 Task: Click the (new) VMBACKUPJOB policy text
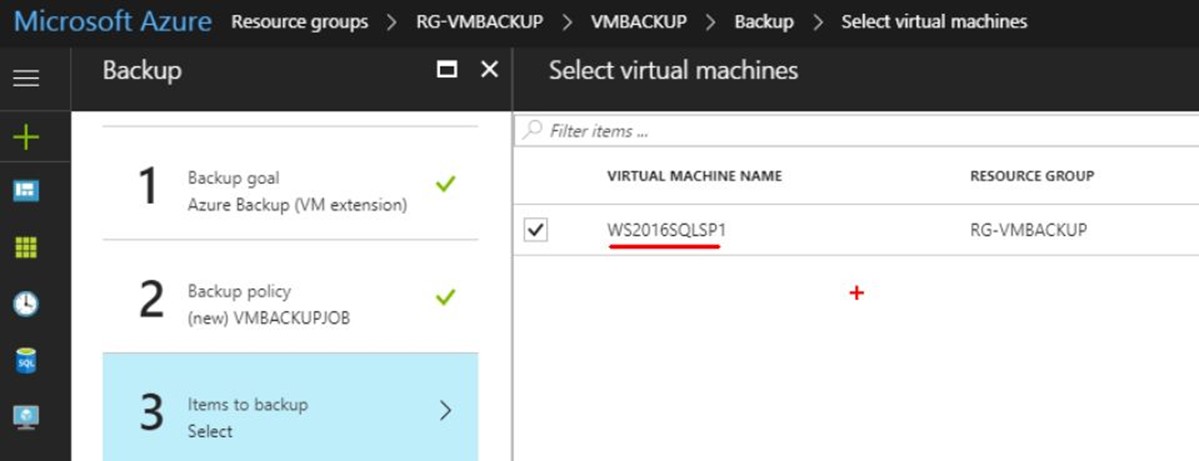click(x=268, y=318)
